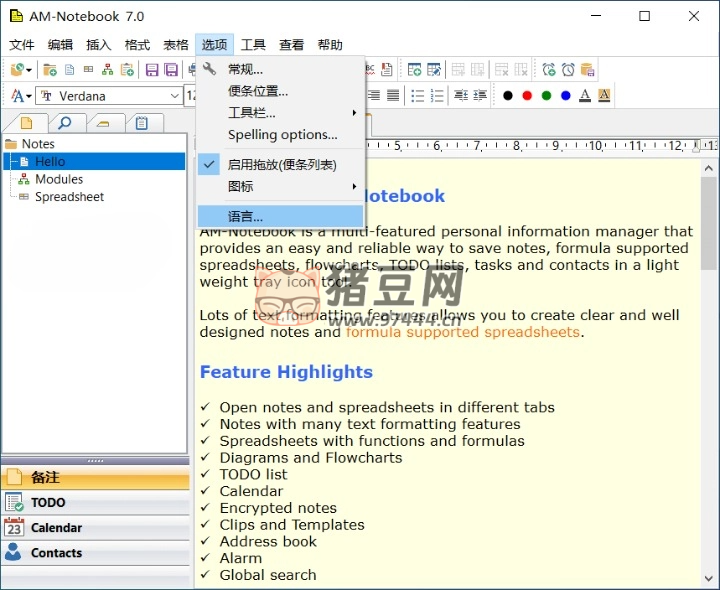This screenshot has height=590, width=720.
Task: Toggle bulleted list formatting
Action: (x=417, y=96)
